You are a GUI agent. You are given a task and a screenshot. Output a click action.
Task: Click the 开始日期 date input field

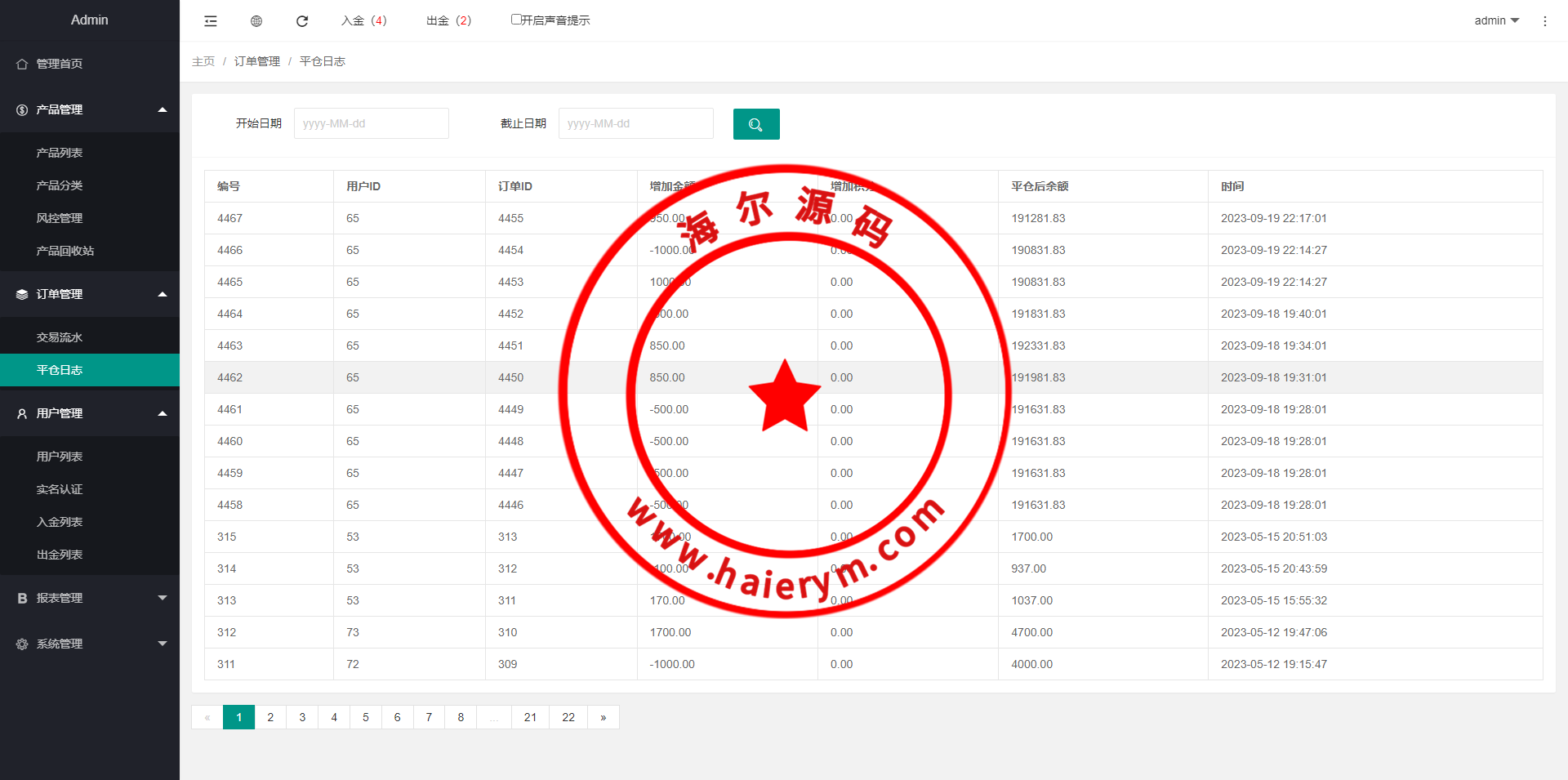click(372, 123)
